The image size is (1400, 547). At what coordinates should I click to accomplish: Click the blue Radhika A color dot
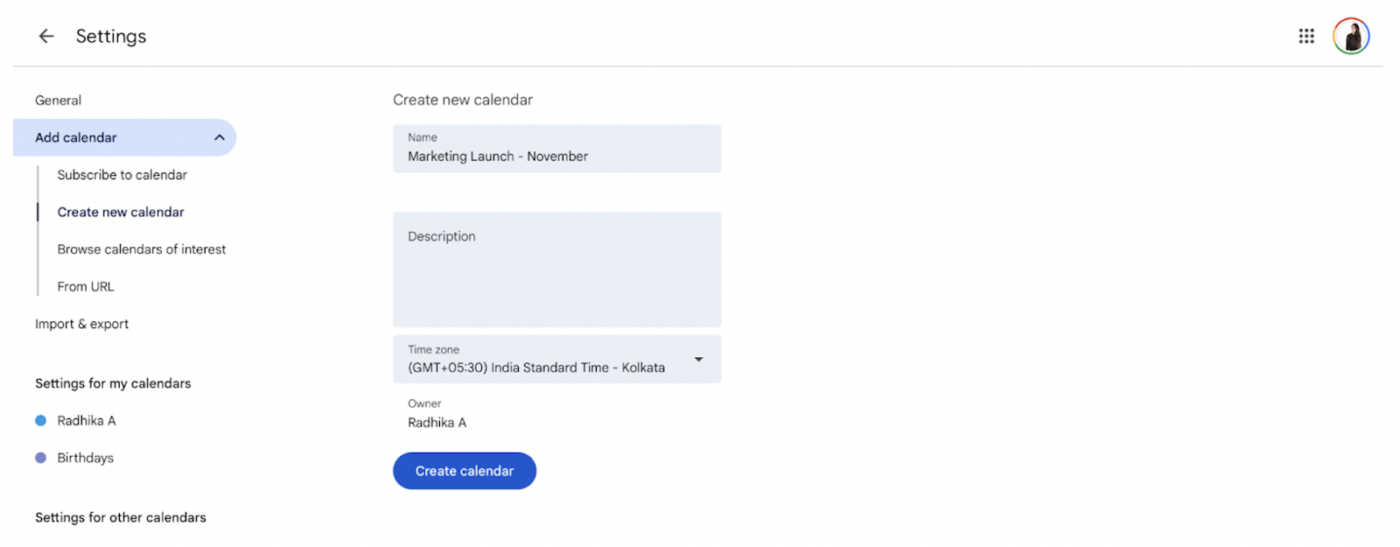(x=41, y=421)
